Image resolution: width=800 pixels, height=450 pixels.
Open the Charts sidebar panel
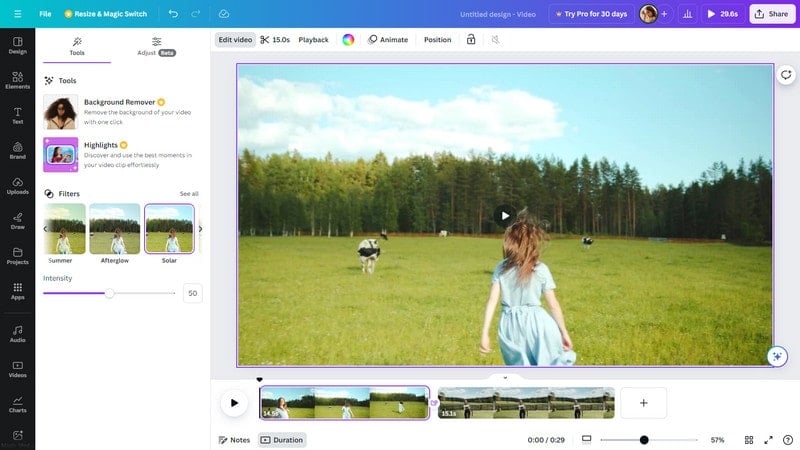17,404
